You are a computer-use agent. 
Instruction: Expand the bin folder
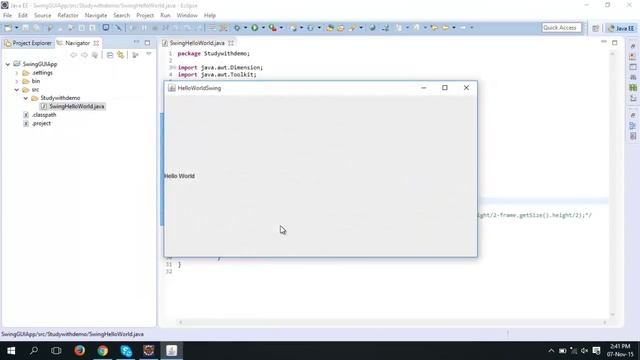17,81
